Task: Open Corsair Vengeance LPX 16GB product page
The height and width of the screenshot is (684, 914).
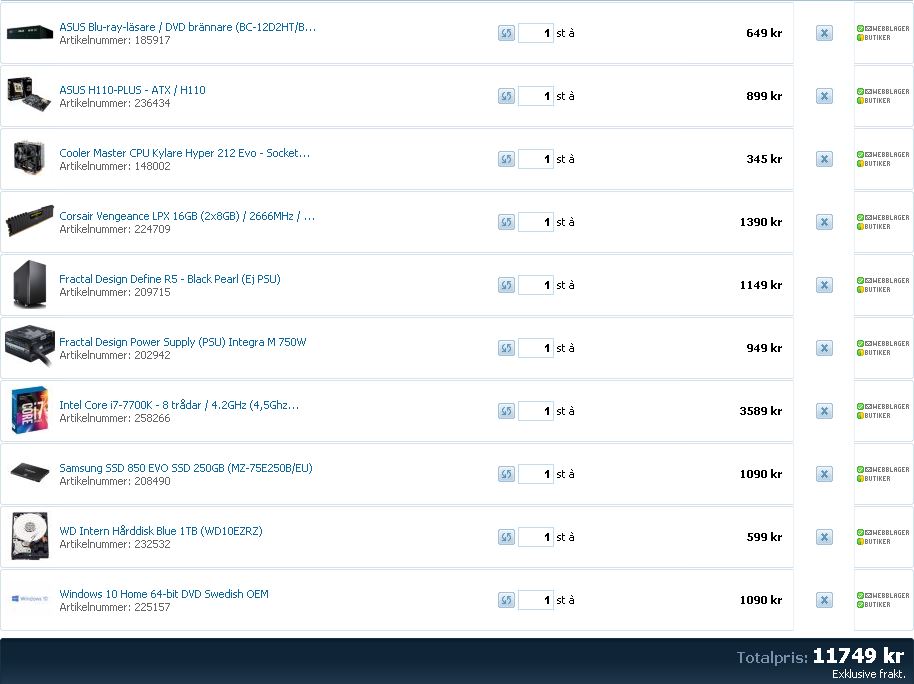Action: pos(187,216)
